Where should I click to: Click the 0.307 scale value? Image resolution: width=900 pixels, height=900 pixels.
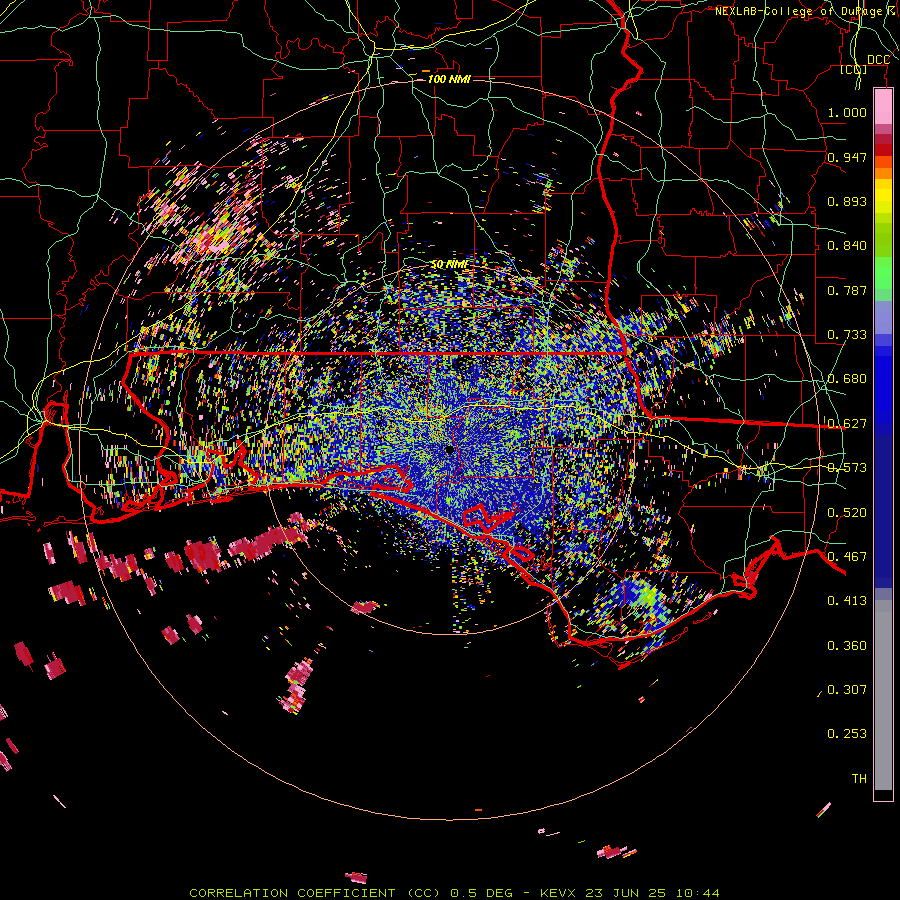click(x=847, y=690)
